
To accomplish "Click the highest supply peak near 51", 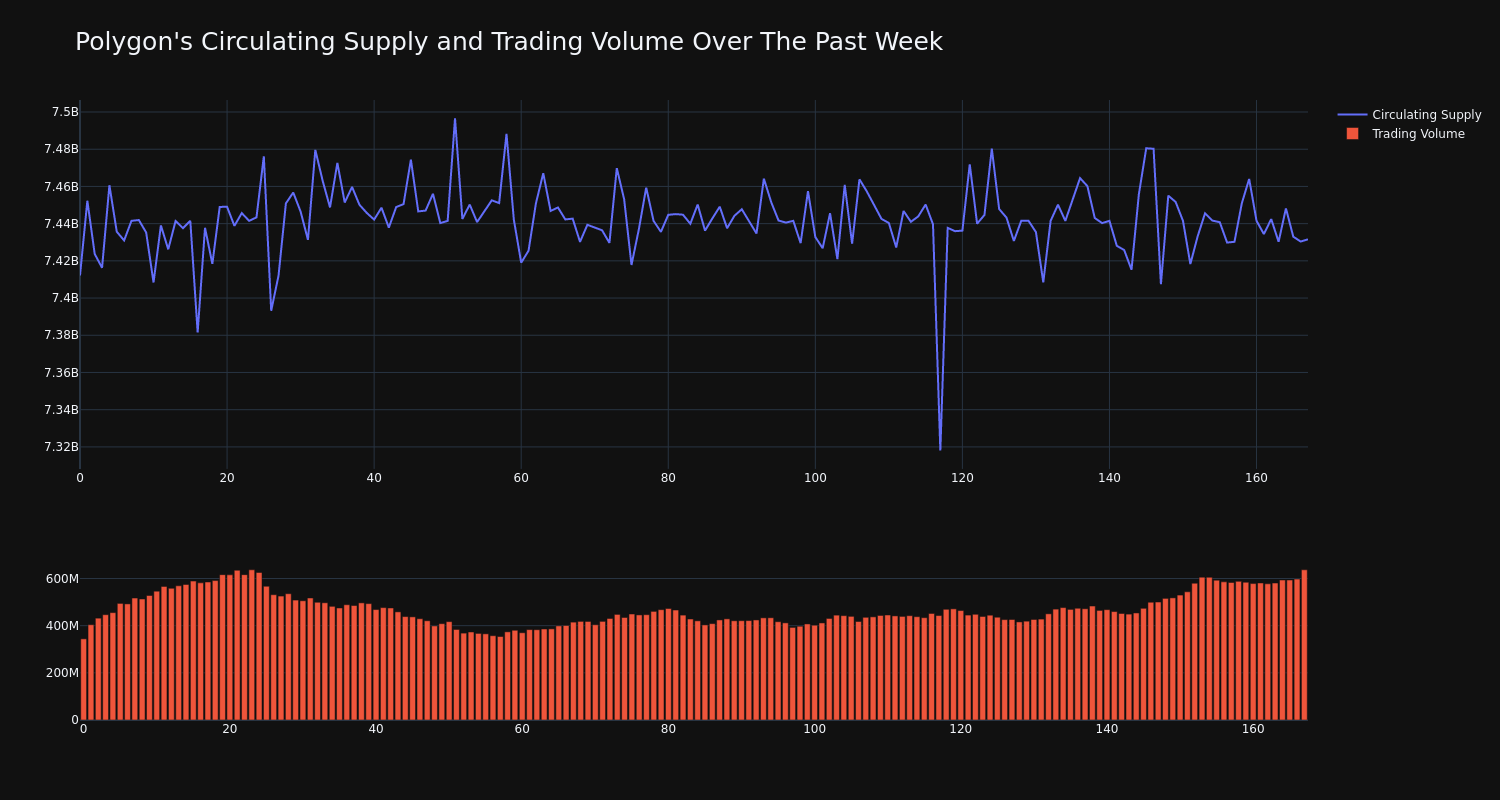I will click(455, 119).
